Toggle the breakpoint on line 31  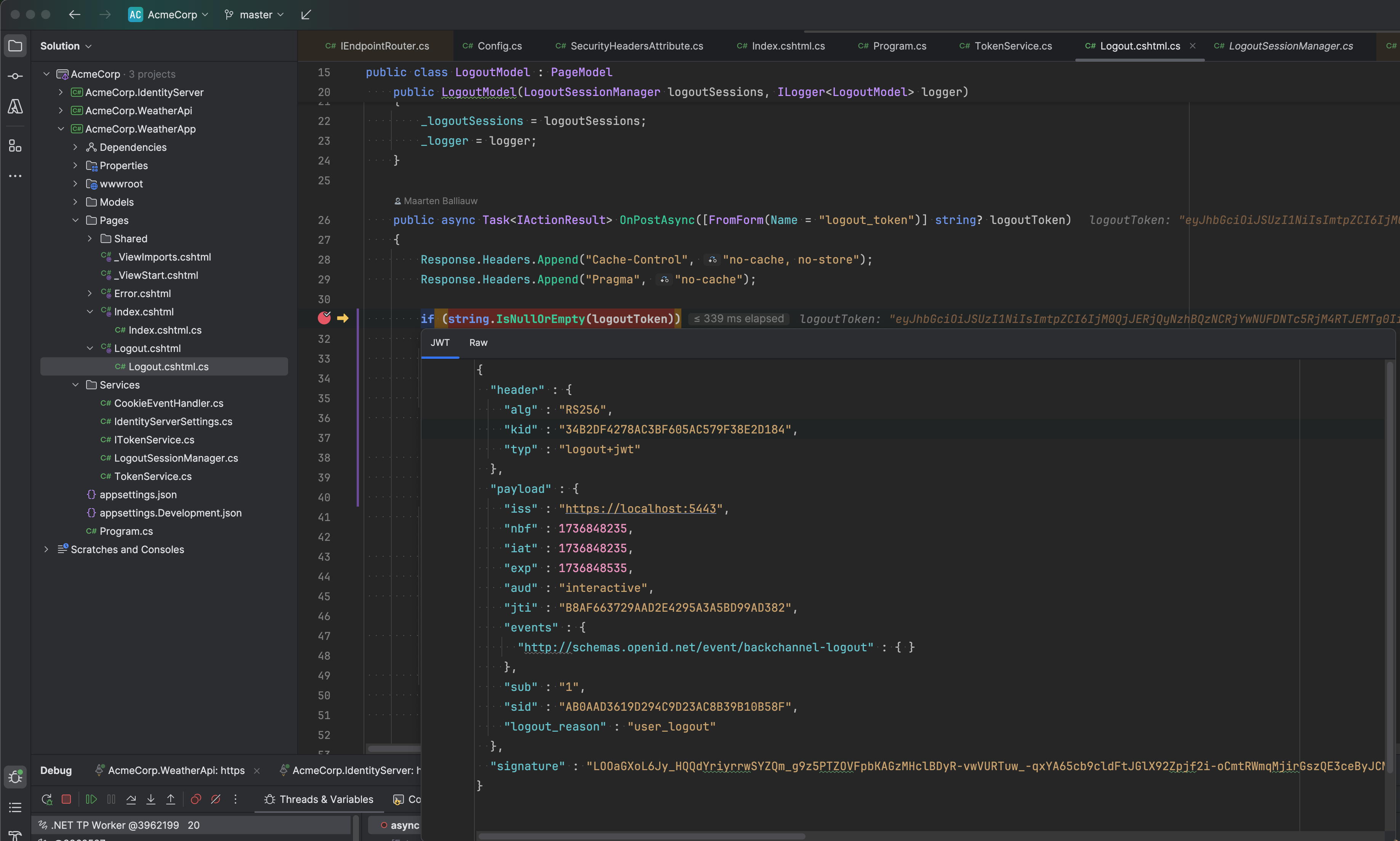[x=324, y=318]
